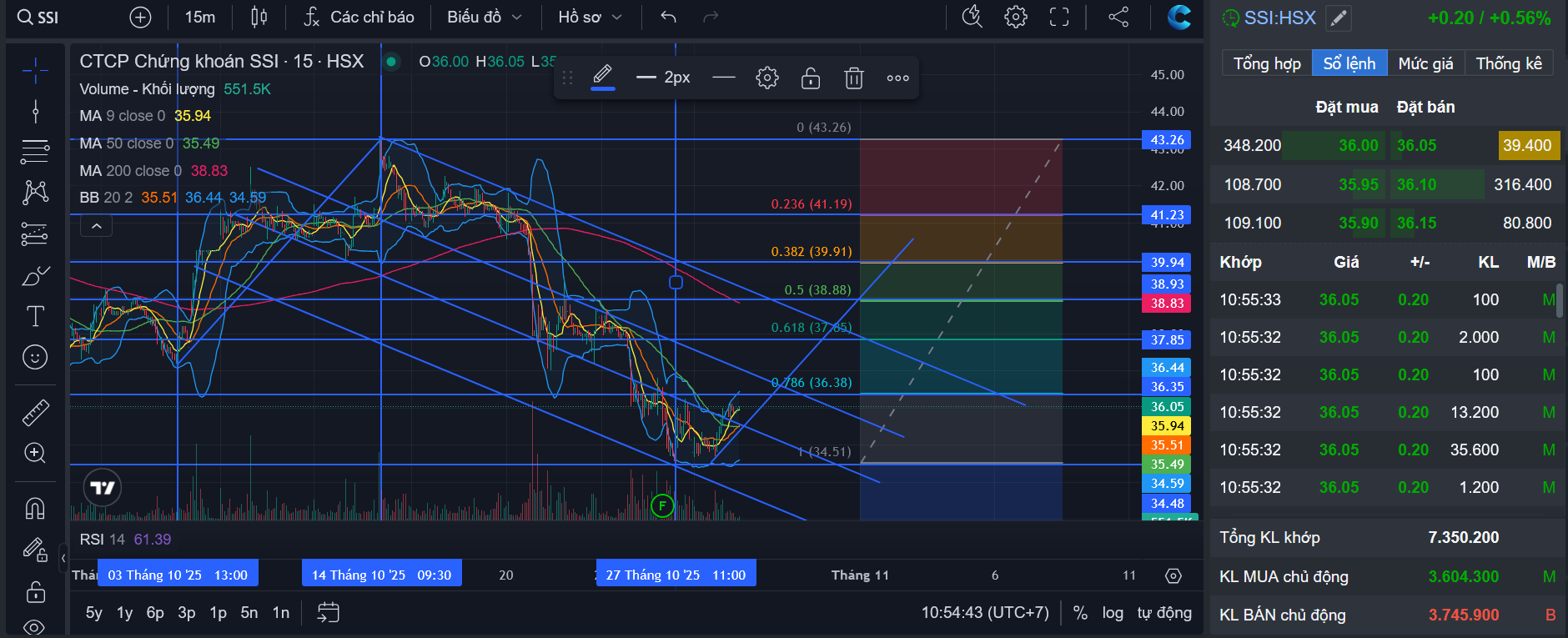Viewport: 1568px width, 638px height.
Task: Open drawing settings gear in floating toolbar
Action: [767, 78]
